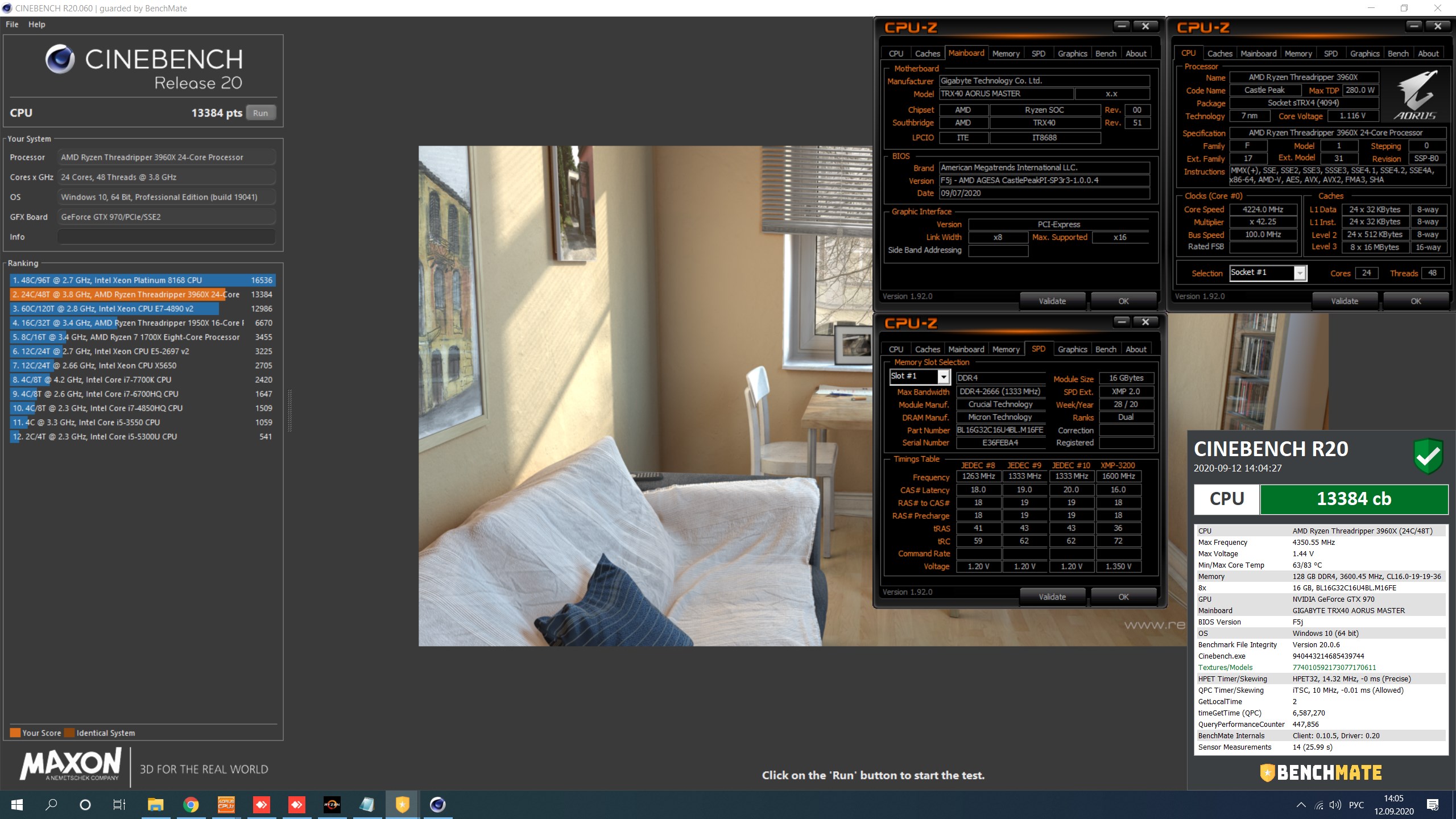Open Graphics tab in CPU-Z SPD window
The width and height of the screenshot is (1456, 819).
pyautogui.click(x=1072, y=349)
